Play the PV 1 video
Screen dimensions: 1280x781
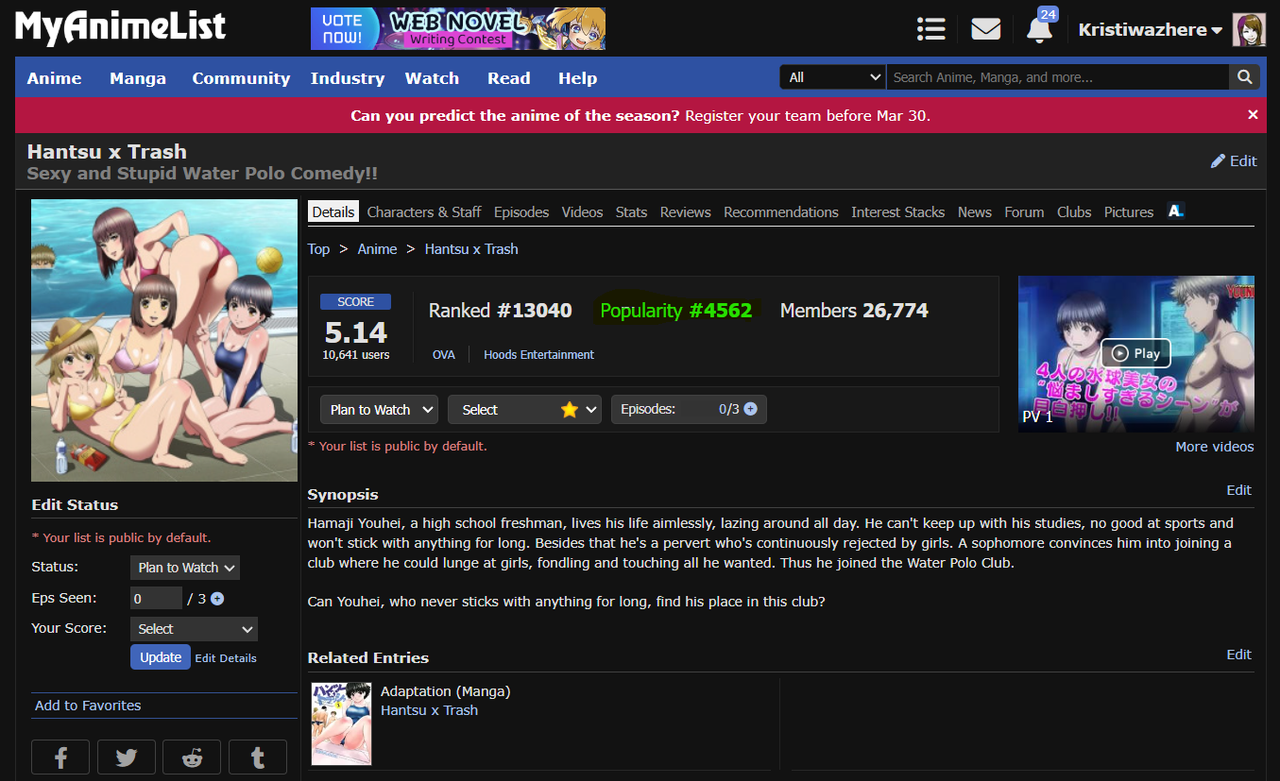(x=1136, y=353)
